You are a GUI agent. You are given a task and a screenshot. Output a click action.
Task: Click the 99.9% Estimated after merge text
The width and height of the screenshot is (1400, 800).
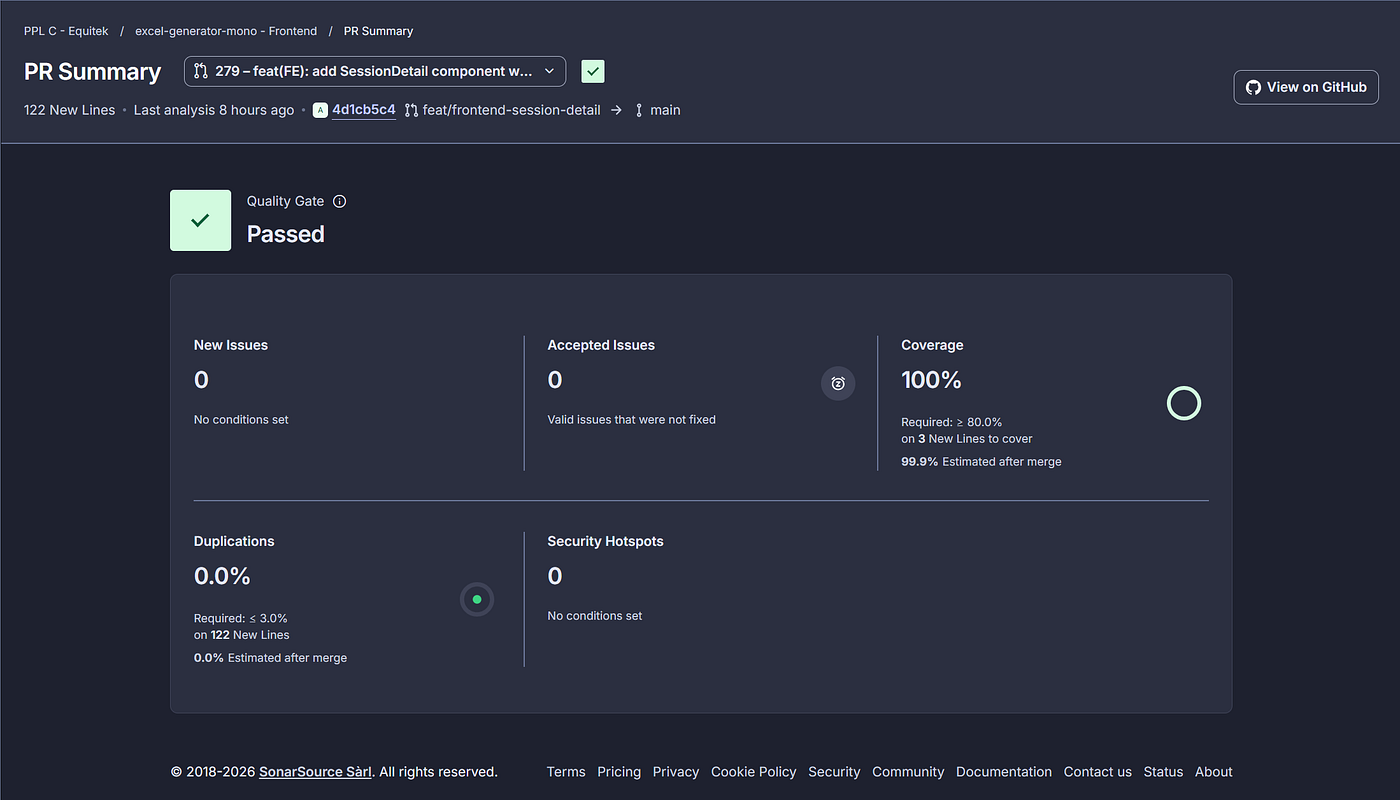[x=981, y=462]
